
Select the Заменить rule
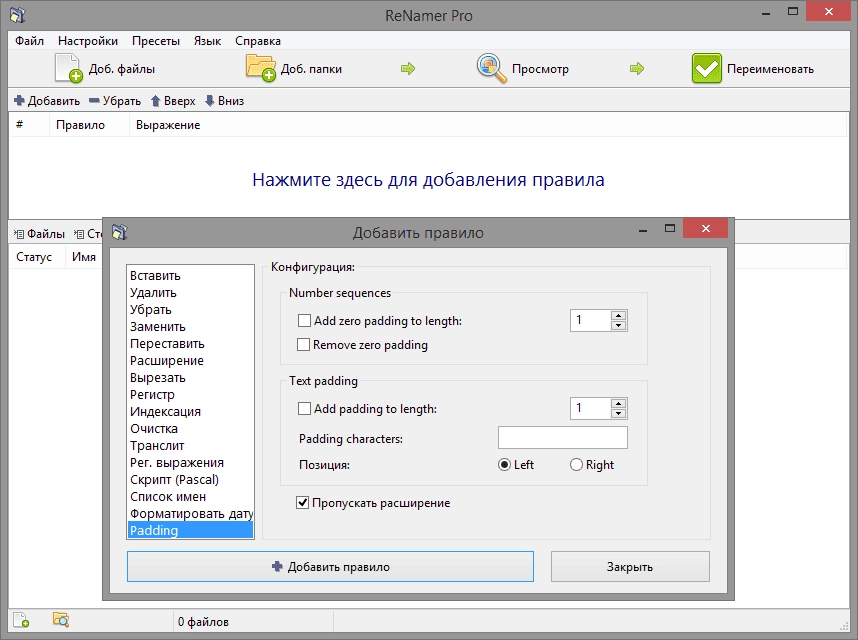(x=190, y=327)
